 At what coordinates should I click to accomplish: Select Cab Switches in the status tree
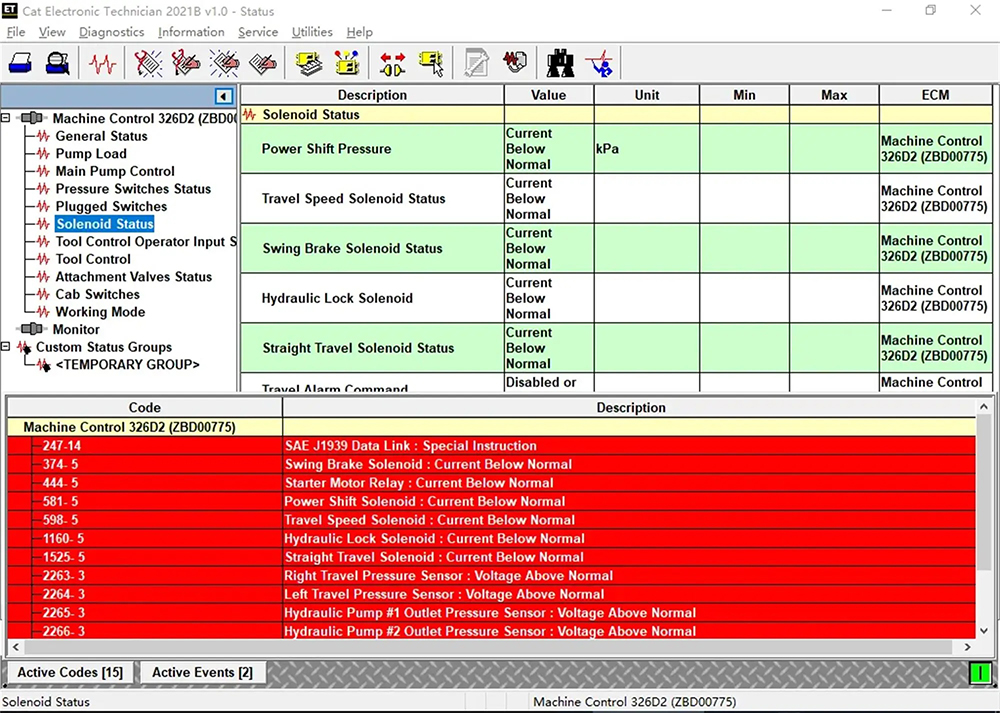(97, 294)
